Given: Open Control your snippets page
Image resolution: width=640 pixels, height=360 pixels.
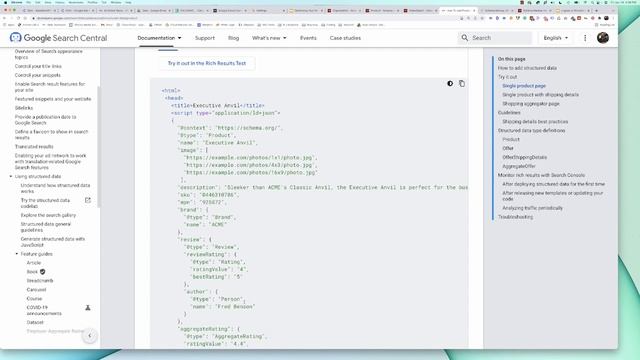Looking at the screenshot, I should (x=38, y=75).
